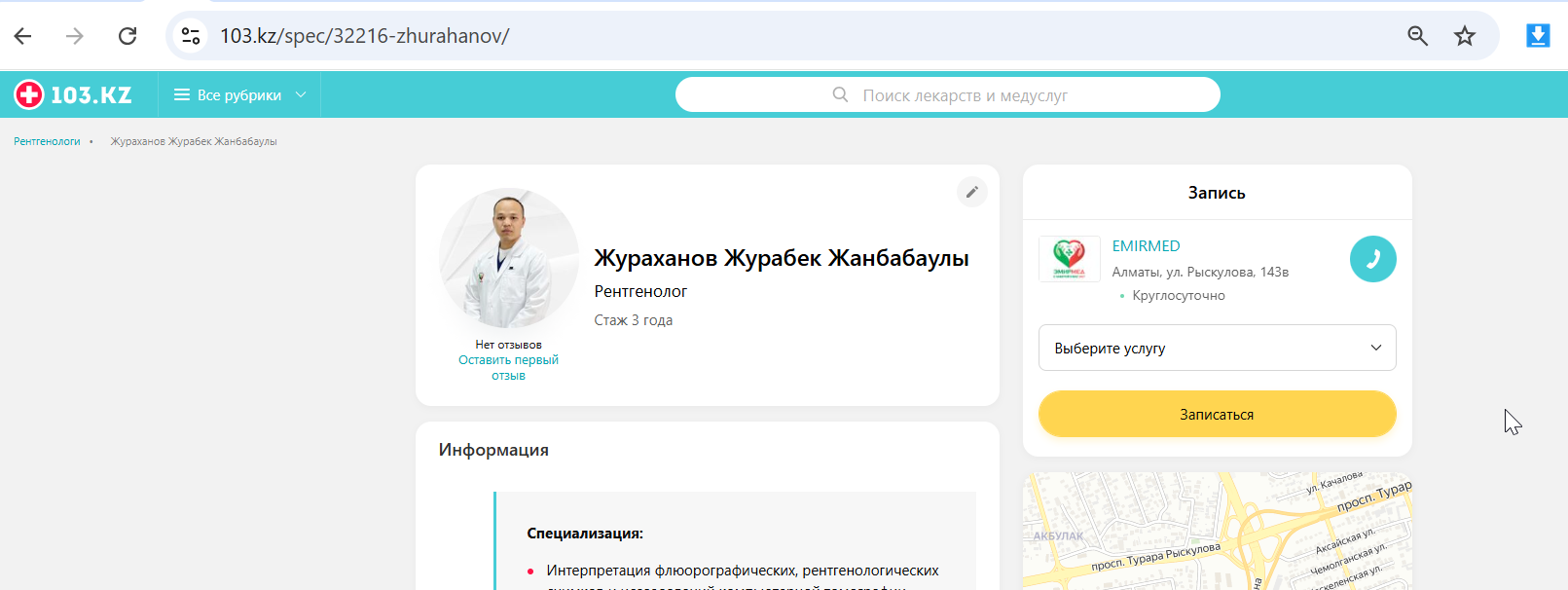Click address Алматы, ул. Рыскулова, 143в
This screenshot has height=590, width=1568.
(1200, 272)
